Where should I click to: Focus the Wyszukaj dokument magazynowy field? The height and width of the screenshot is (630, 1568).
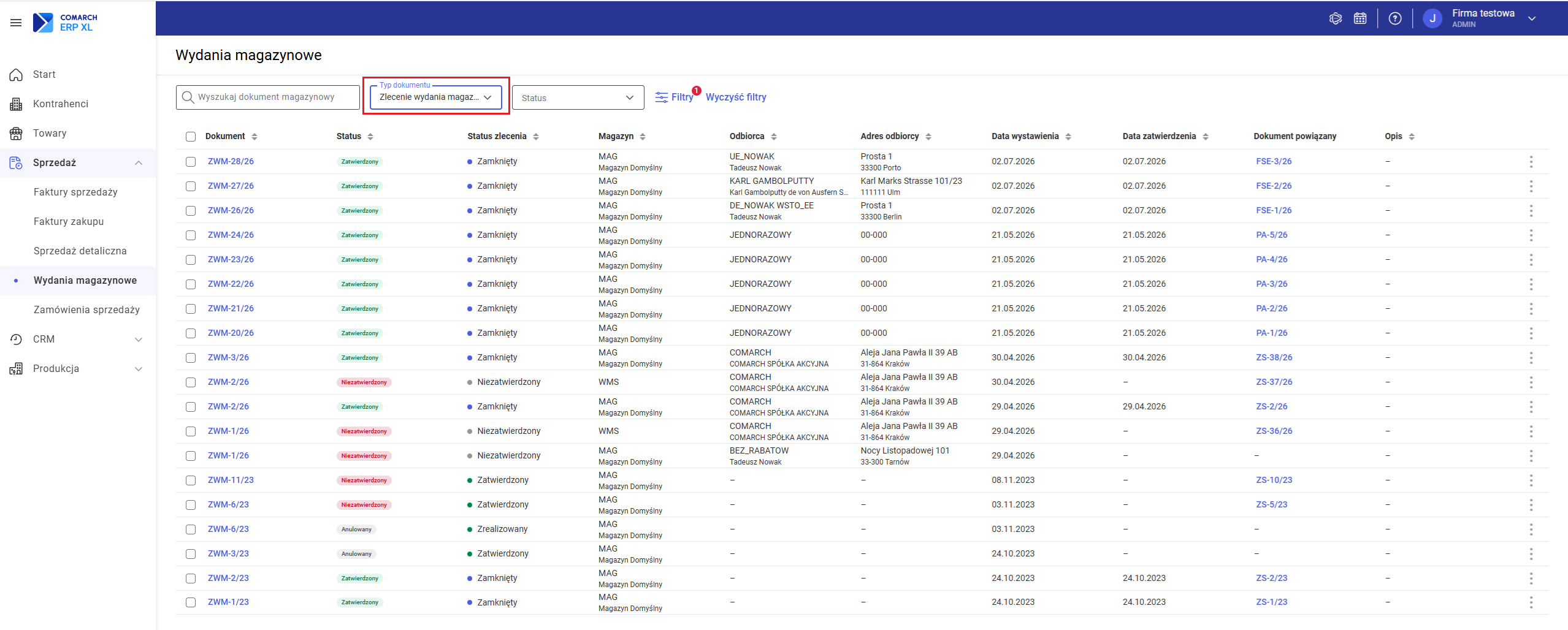coord(268,97)
